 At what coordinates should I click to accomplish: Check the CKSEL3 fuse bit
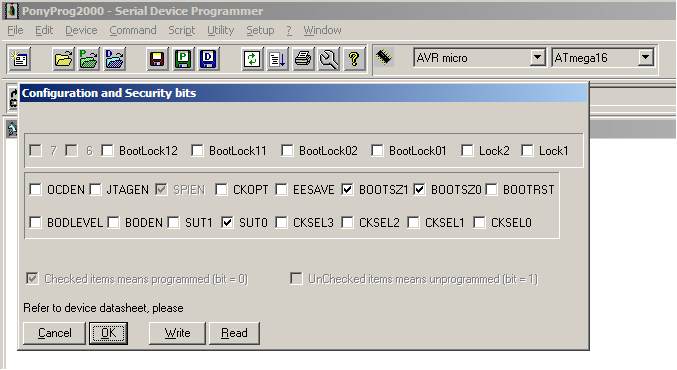pyautogui.click(x=281, y=222)
